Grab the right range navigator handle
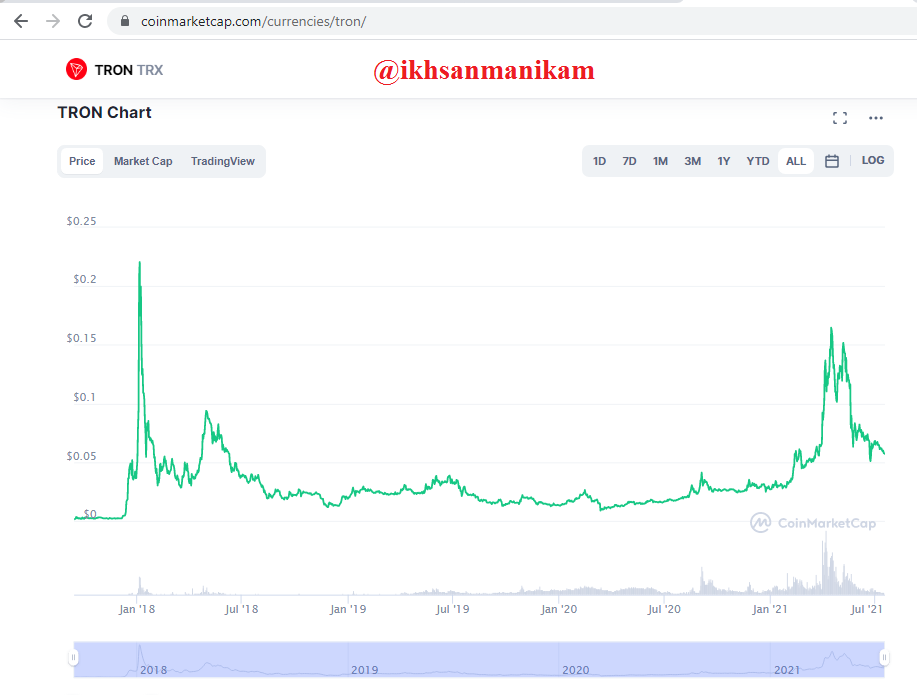 click(x=884, y=658)
